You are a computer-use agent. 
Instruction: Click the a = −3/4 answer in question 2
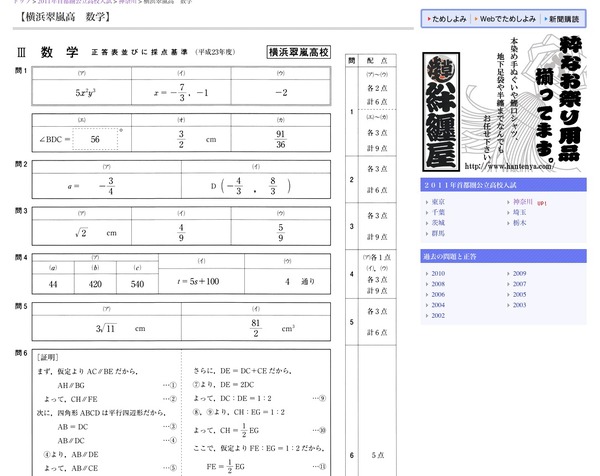click(x=91, y=186)
